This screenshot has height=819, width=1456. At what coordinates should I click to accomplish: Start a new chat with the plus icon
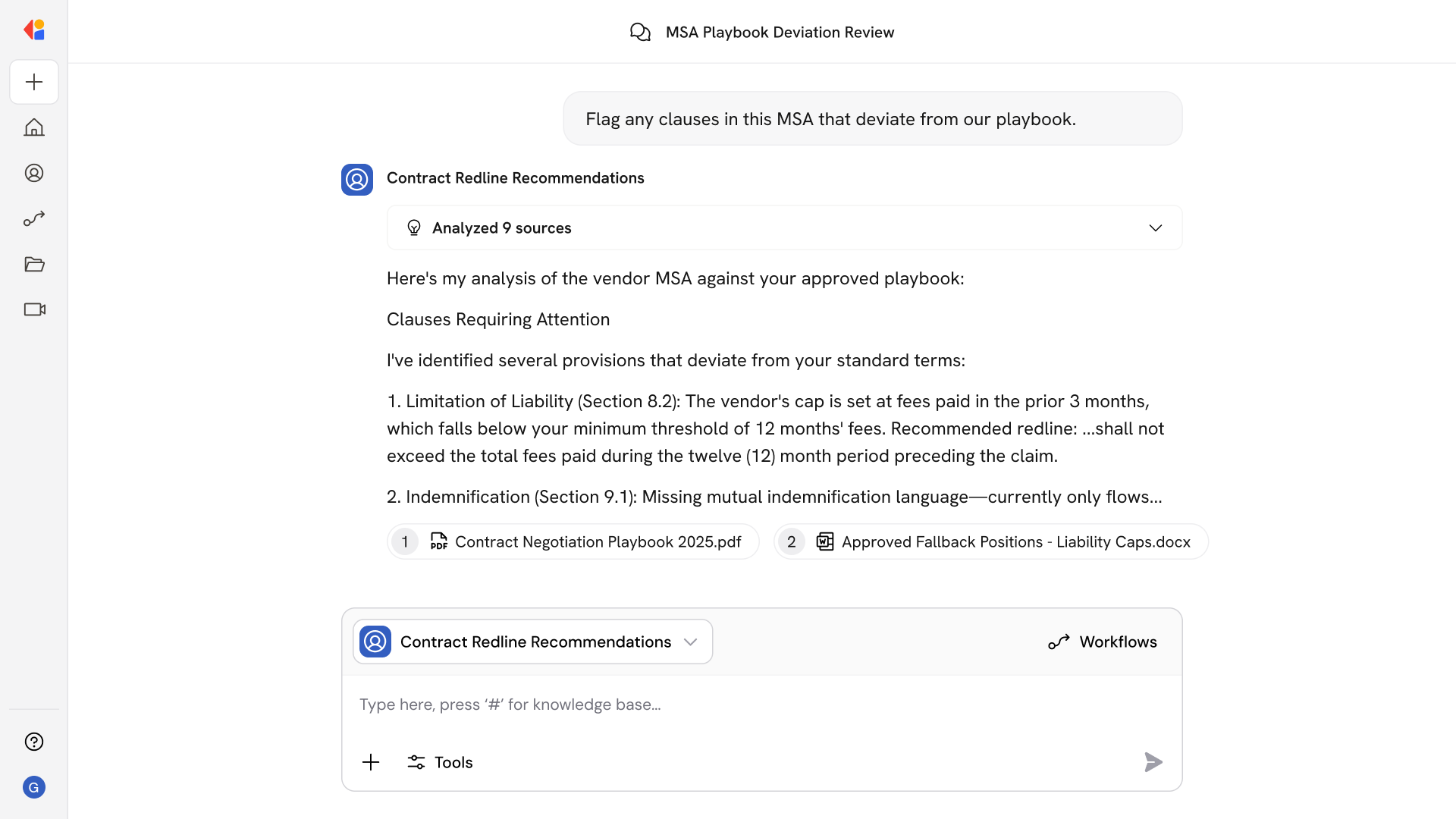pyautogui.click(x=34, y=82)
